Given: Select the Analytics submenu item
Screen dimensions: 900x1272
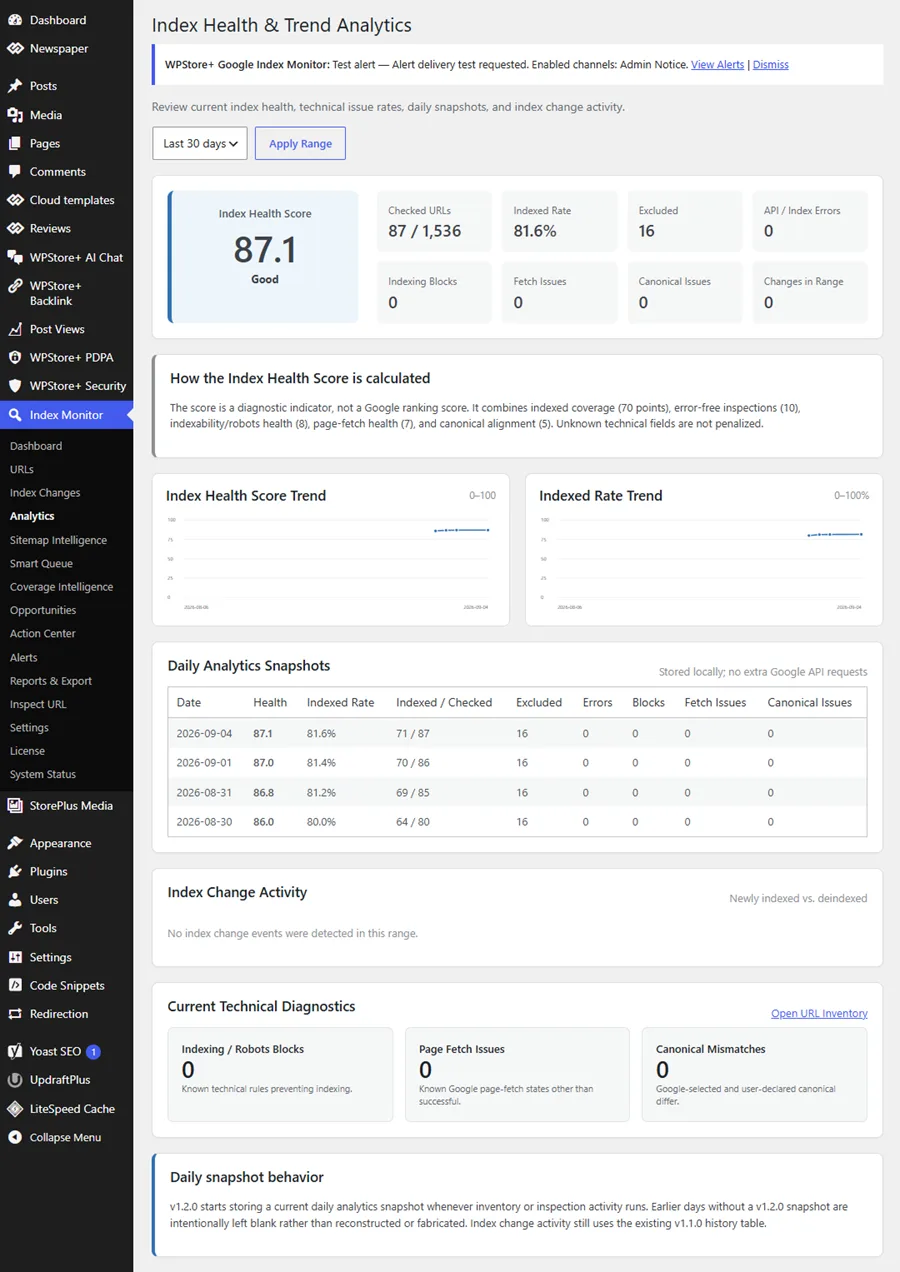Looking at the screenshot, I should coord(32,516).
